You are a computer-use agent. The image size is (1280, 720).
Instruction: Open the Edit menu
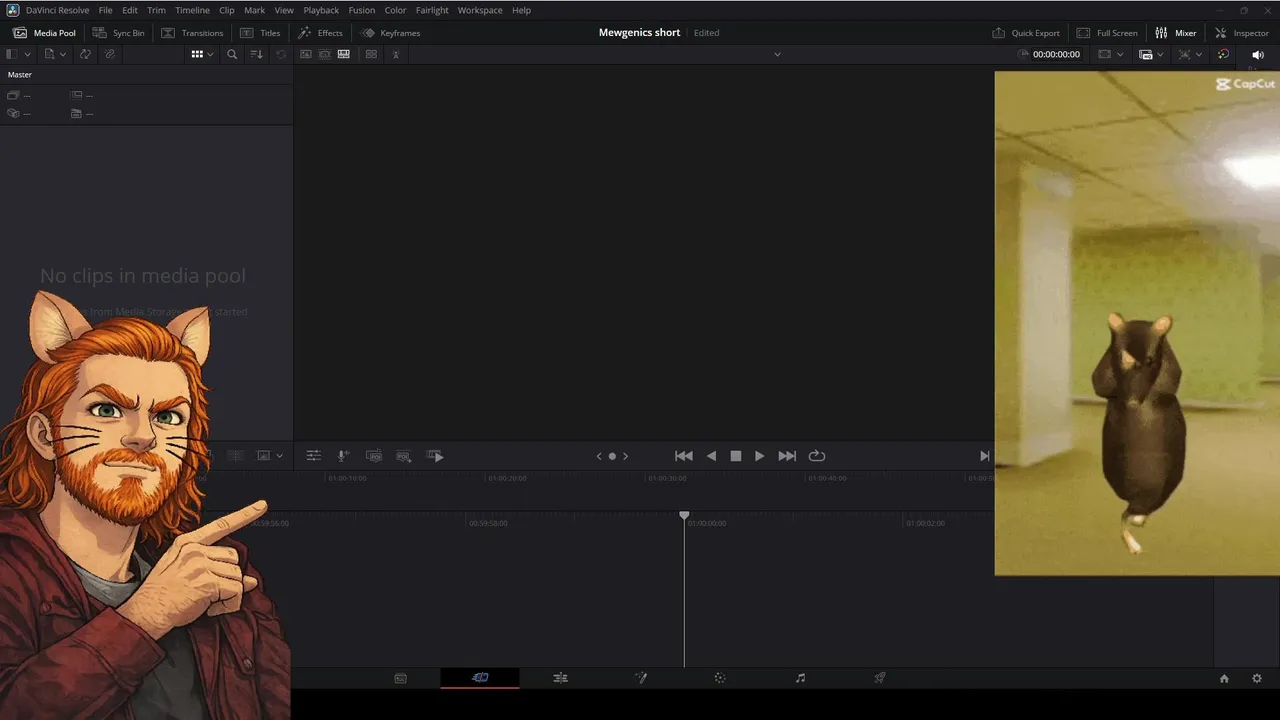130,10
